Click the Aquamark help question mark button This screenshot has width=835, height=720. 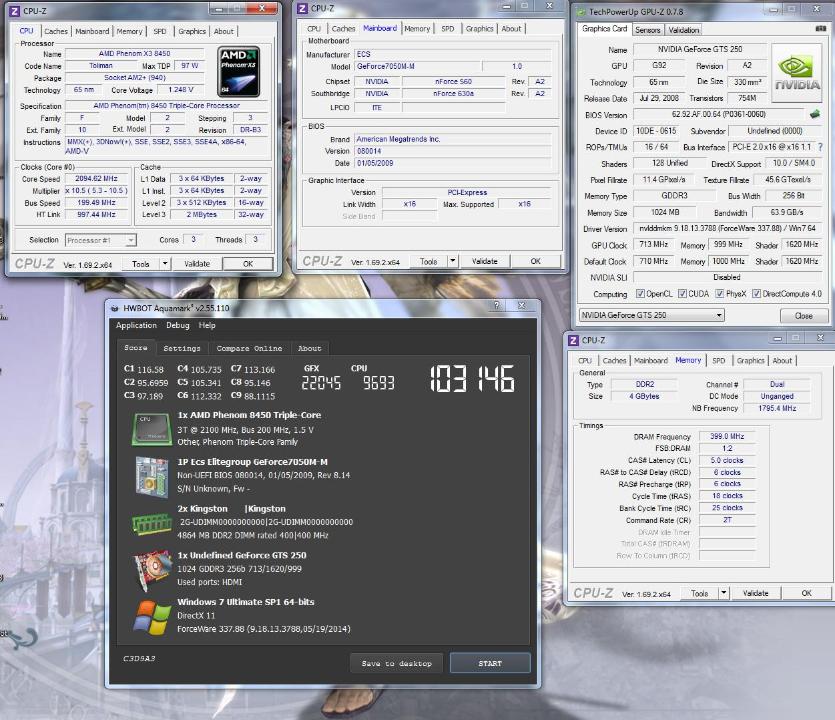pos(496,305)
